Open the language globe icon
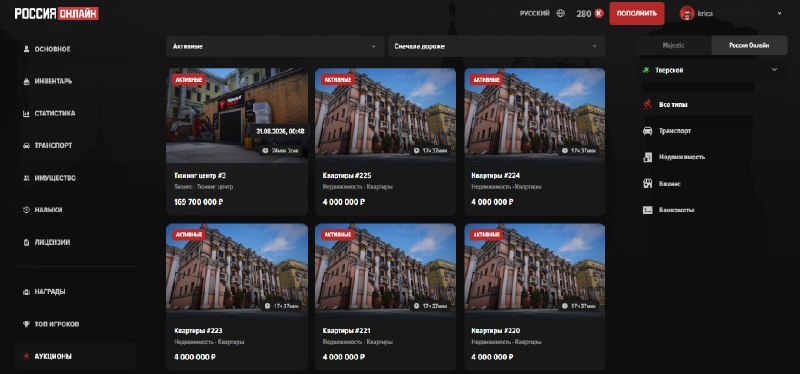 tap(561, 13)
